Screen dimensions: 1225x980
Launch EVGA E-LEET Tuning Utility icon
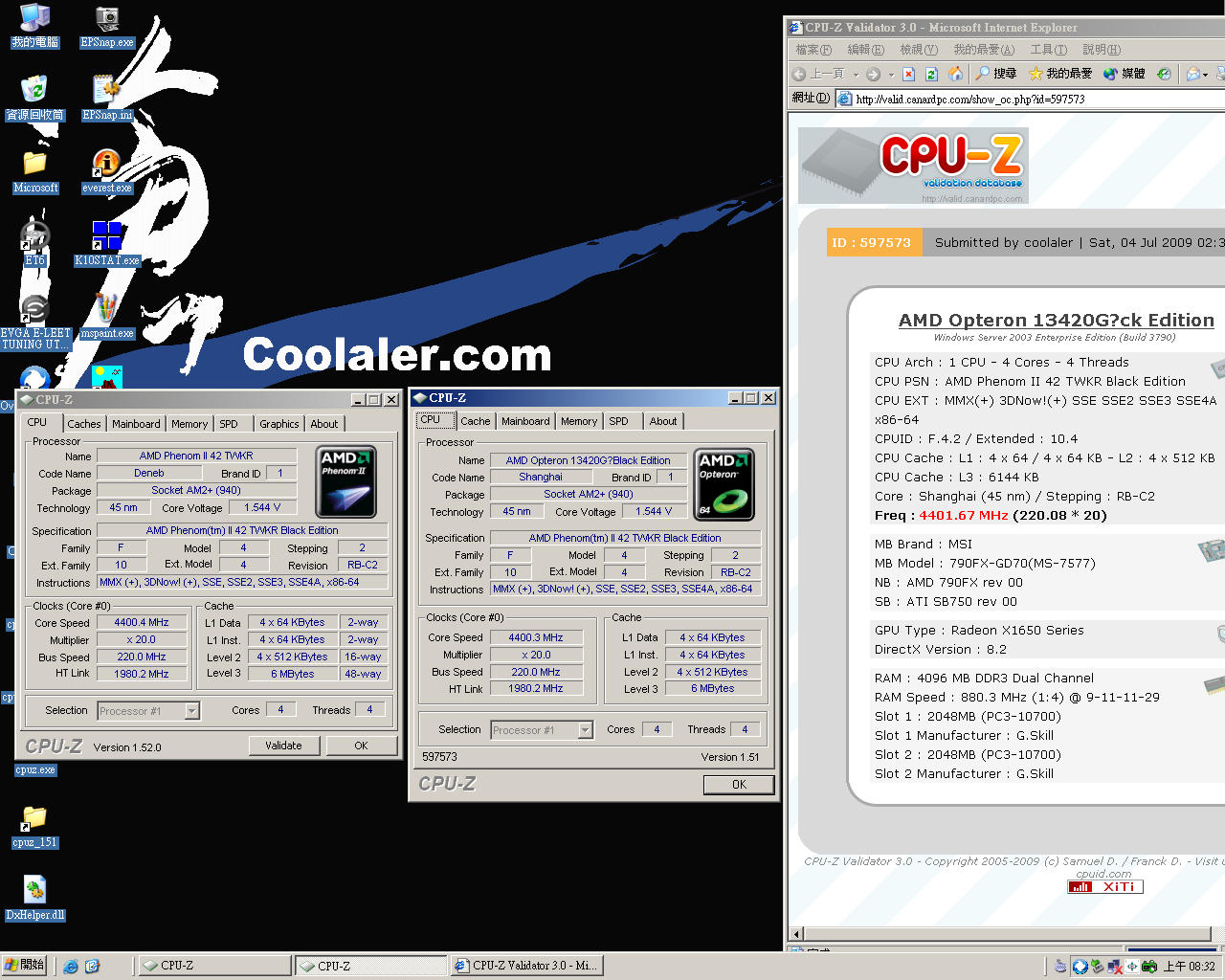click(x=35, y=323)
